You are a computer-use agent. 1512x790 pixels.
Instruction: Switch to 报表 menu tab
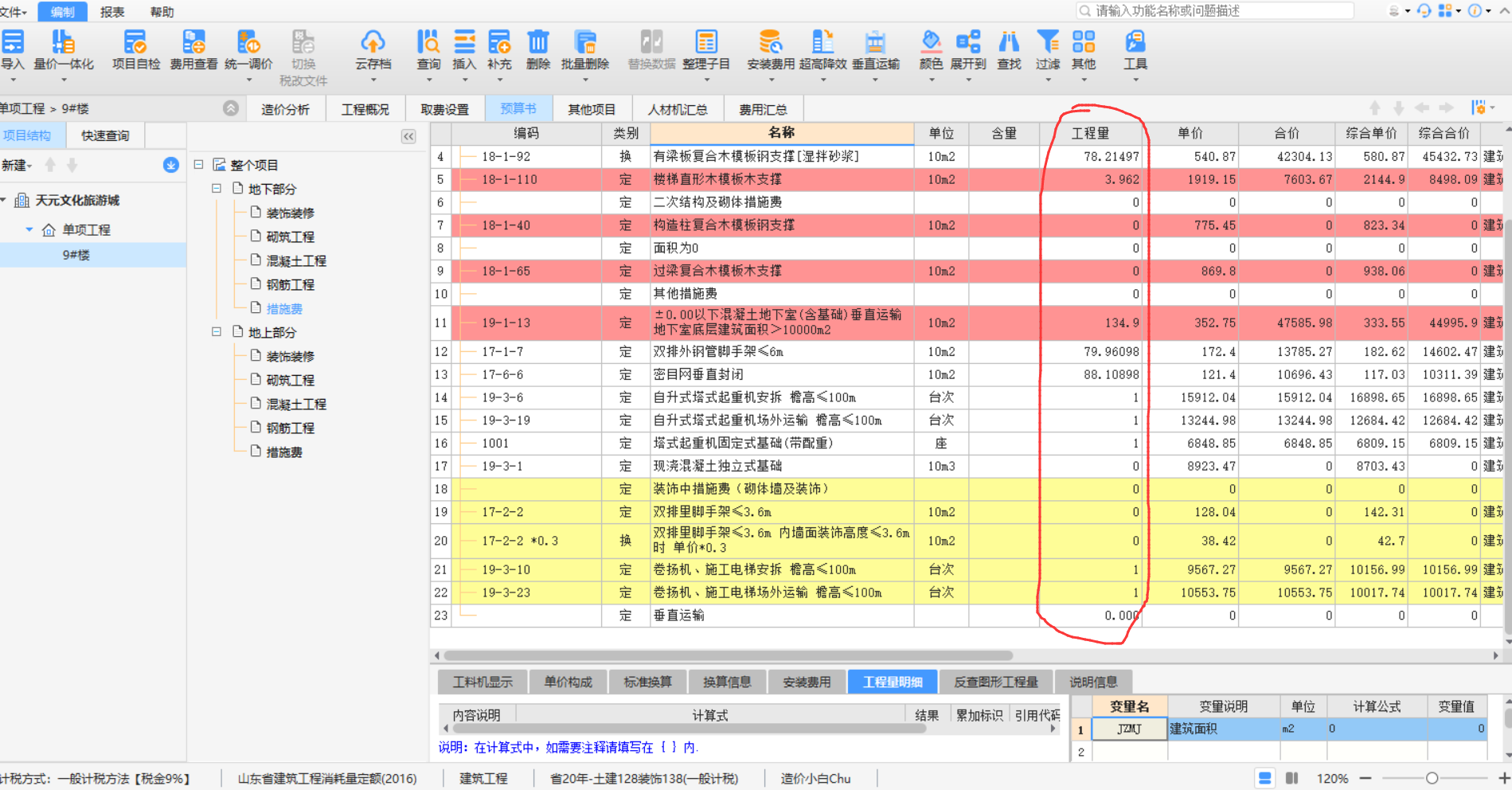point(112,12)
